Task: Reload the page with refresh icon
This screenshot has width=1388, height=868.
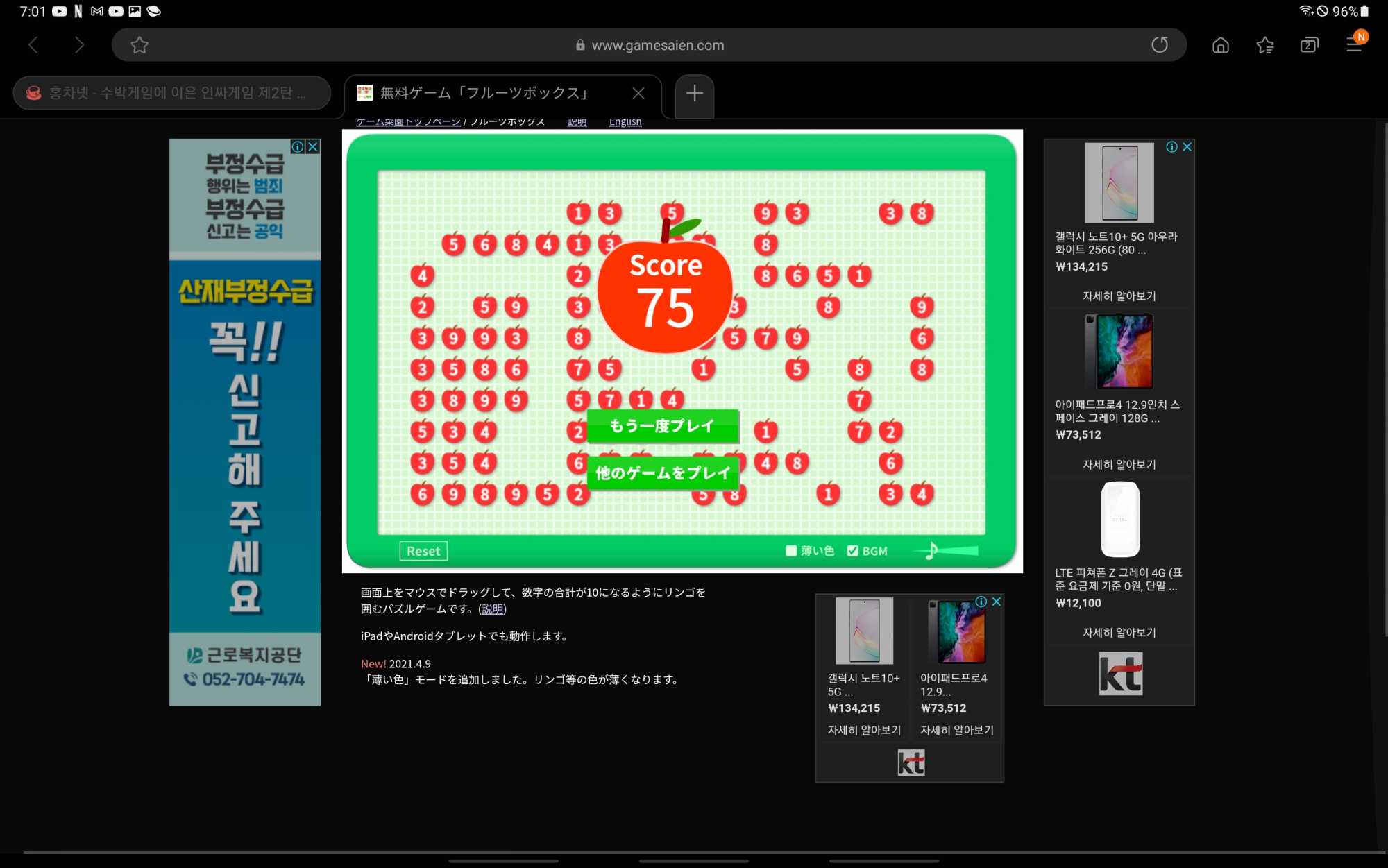Action: tap(1160, 45)
